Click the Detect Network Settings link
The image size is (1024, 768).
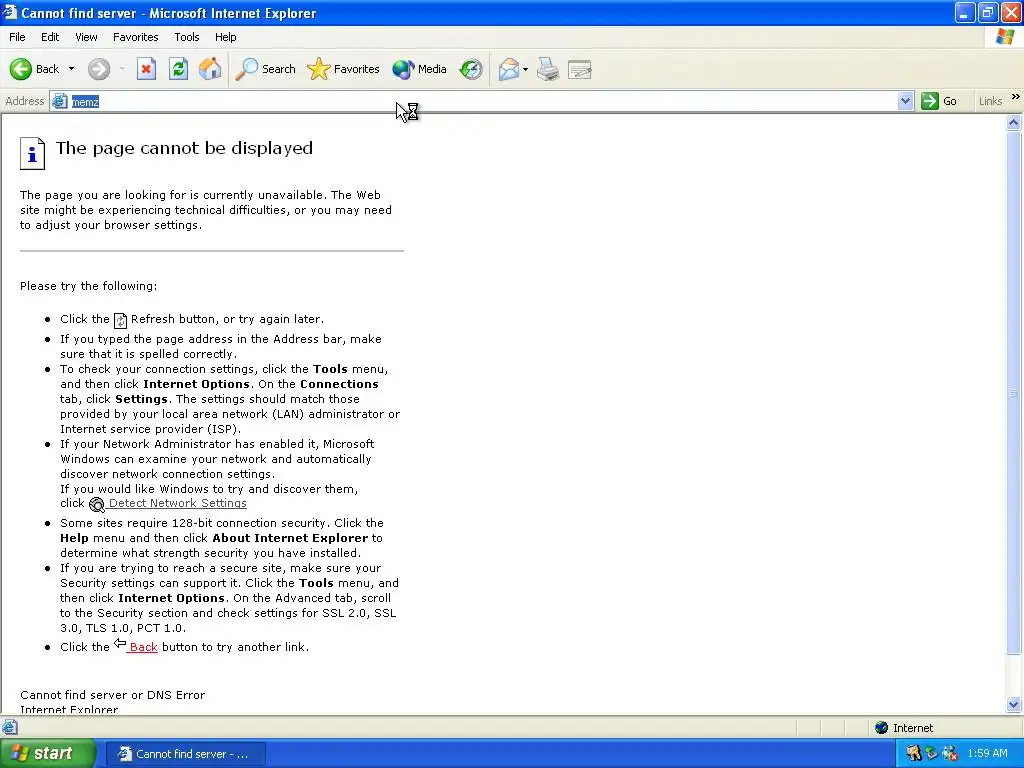pyautogui.click(x=178, y=504)
